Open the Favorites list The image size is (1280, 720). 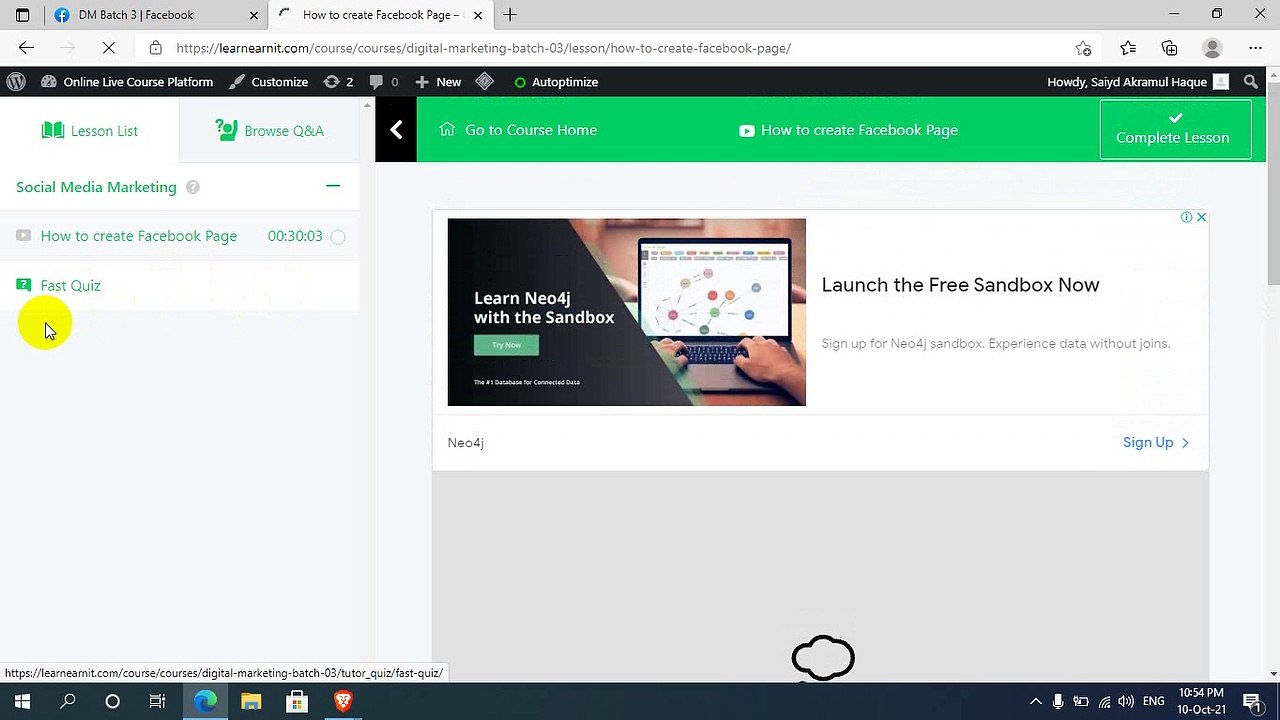(1128, 48)
